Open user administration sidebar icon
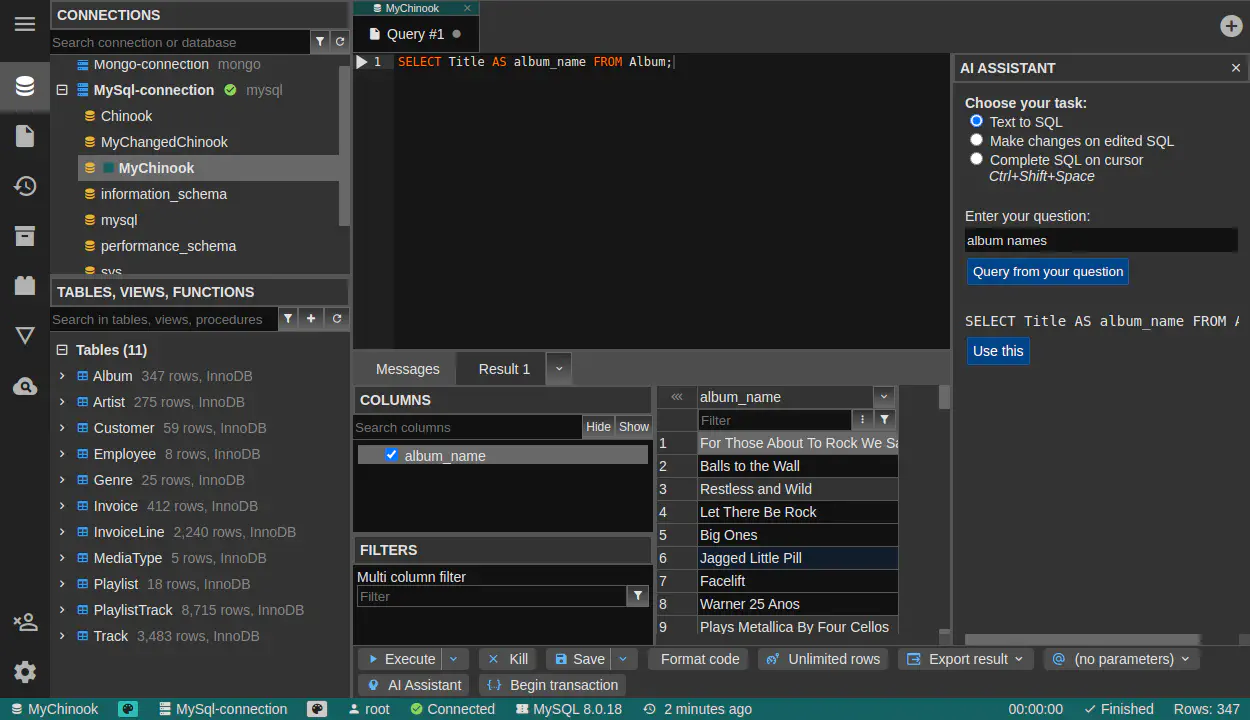This screenshot has height=720, width=1250. click(x=25, y=622)
